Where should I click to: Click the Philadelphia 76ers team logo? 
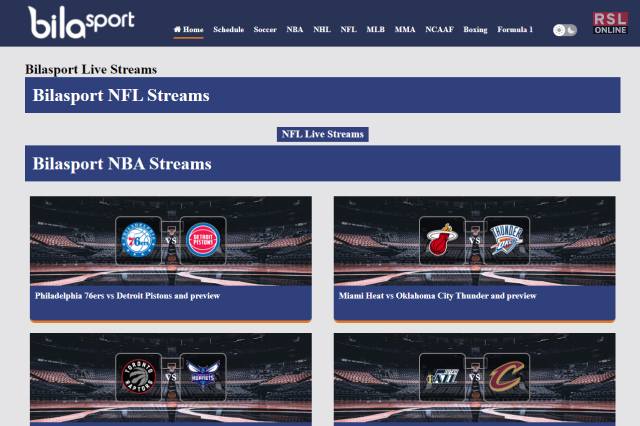[138, 240]
